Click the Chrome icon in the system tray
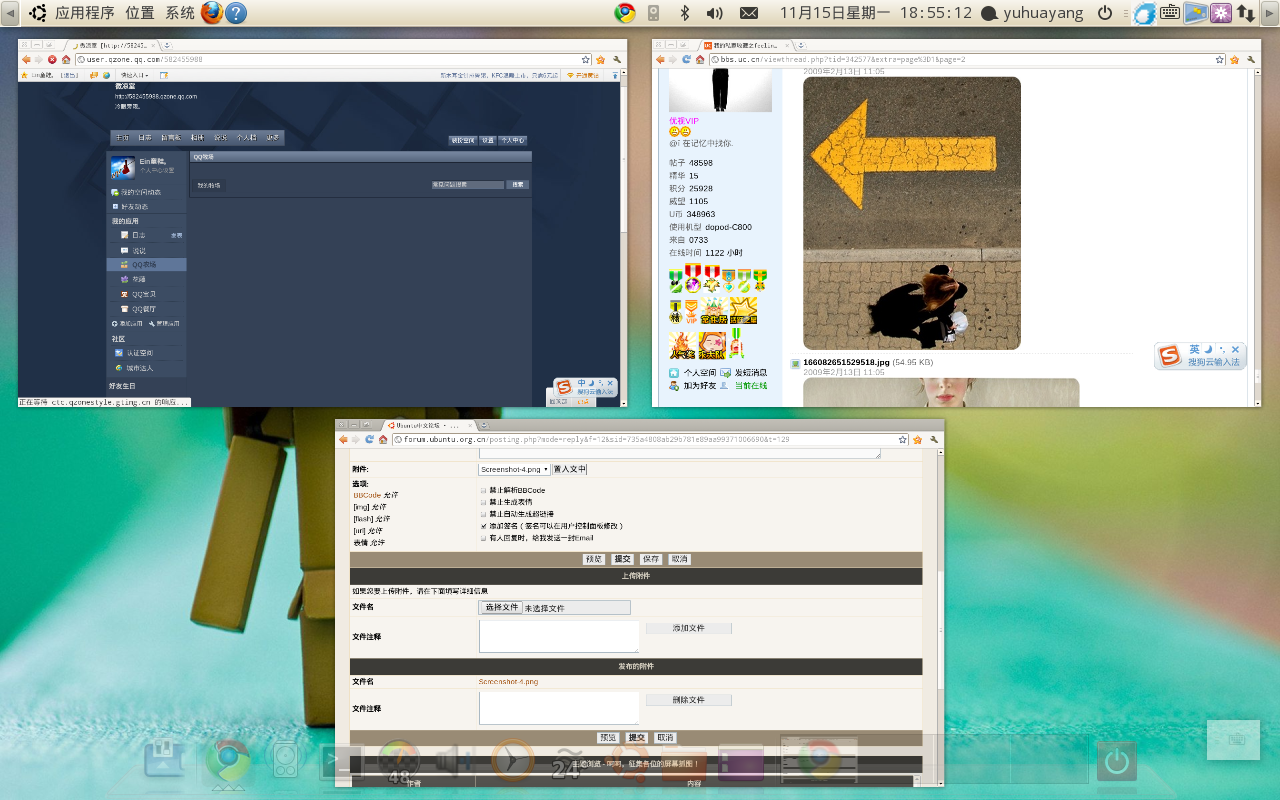 click(625, 13)
